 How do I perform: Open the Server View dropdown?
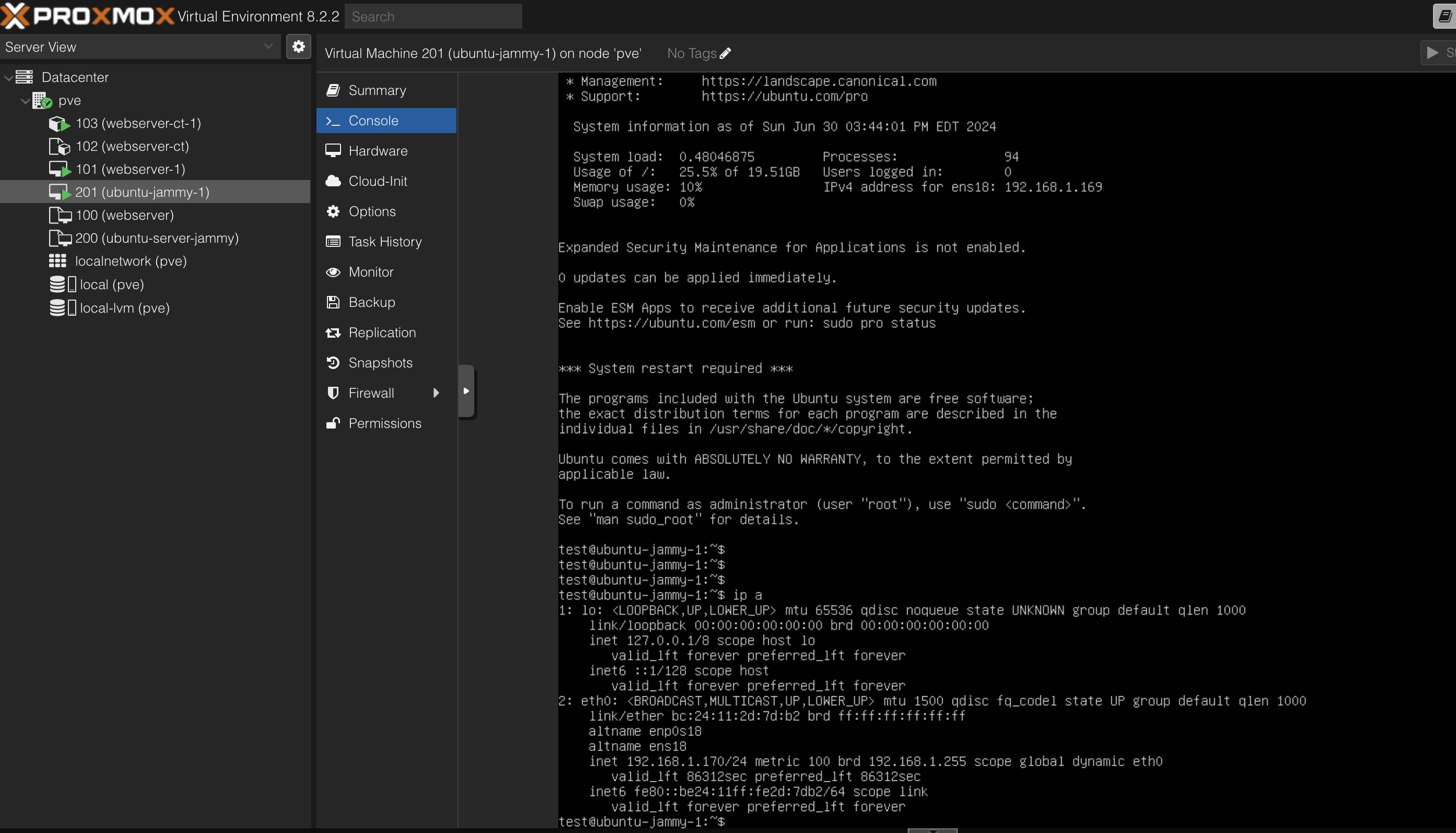141,47
